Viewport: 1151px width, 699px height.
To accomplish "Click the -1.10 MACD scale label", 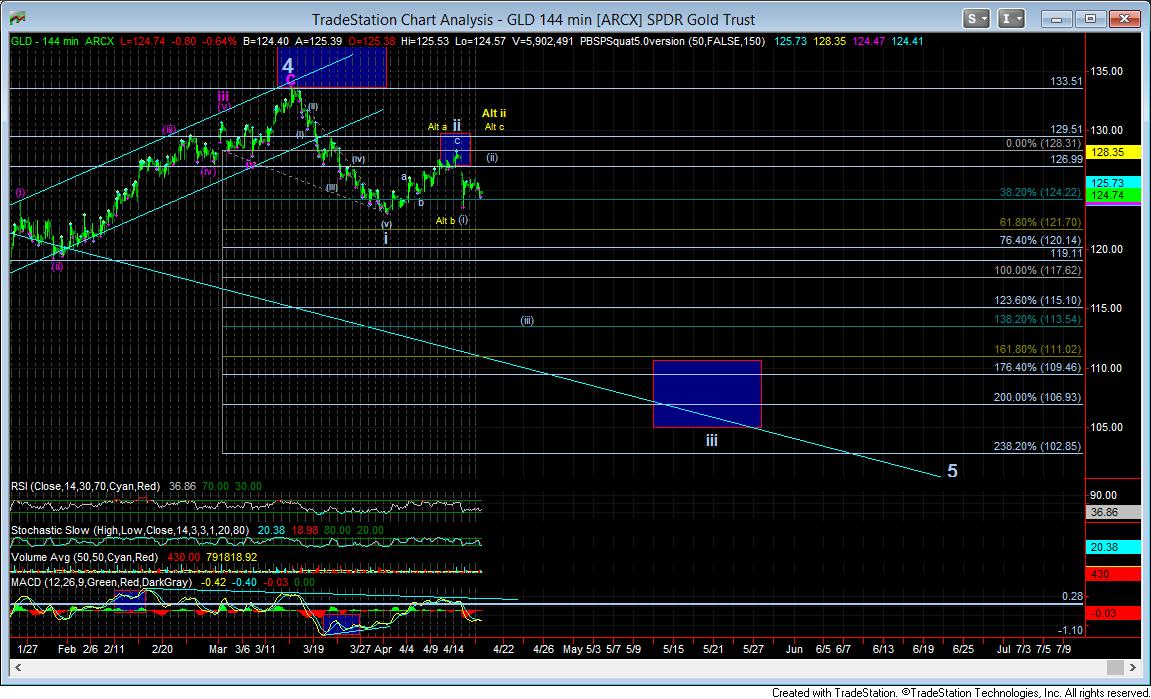I will coord(1071,630).
